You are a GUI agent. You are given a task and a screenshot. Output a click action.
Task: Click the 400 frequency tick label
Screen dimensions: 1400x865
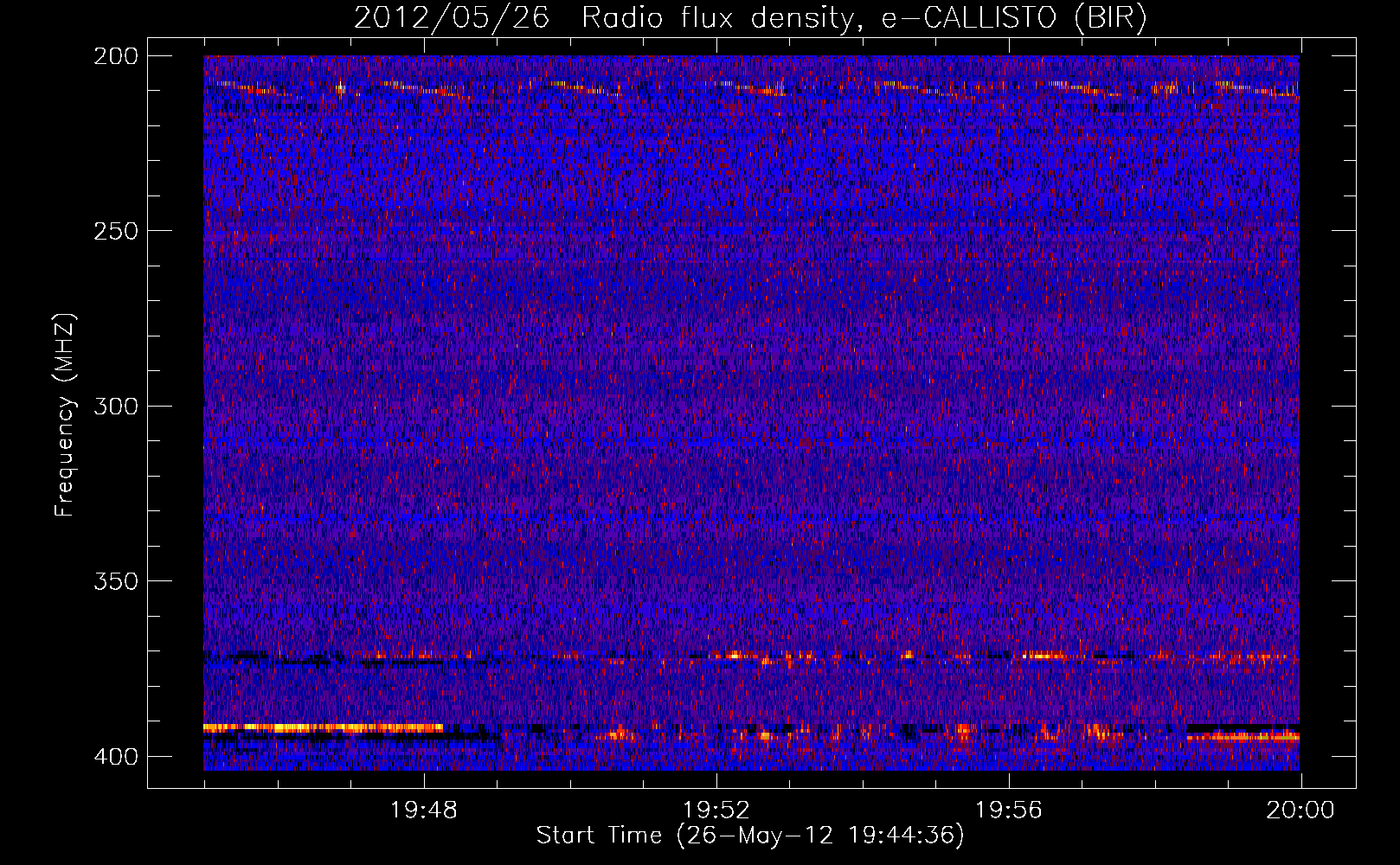[116, 757]
